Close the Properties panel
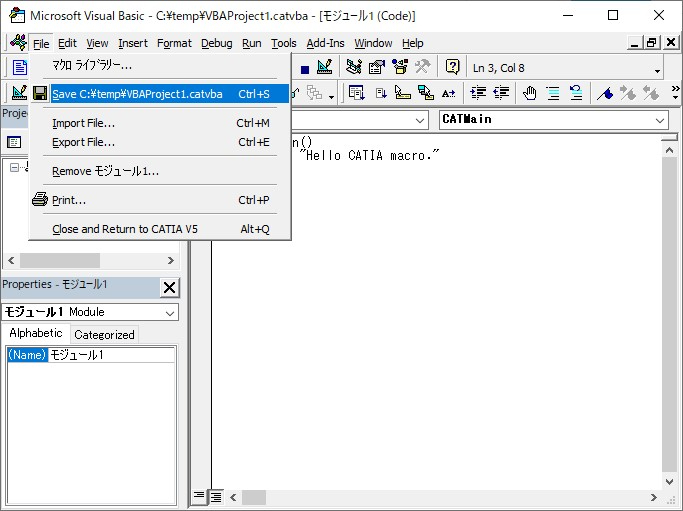Screen dimensions: 683x511 tap(169, 287)
